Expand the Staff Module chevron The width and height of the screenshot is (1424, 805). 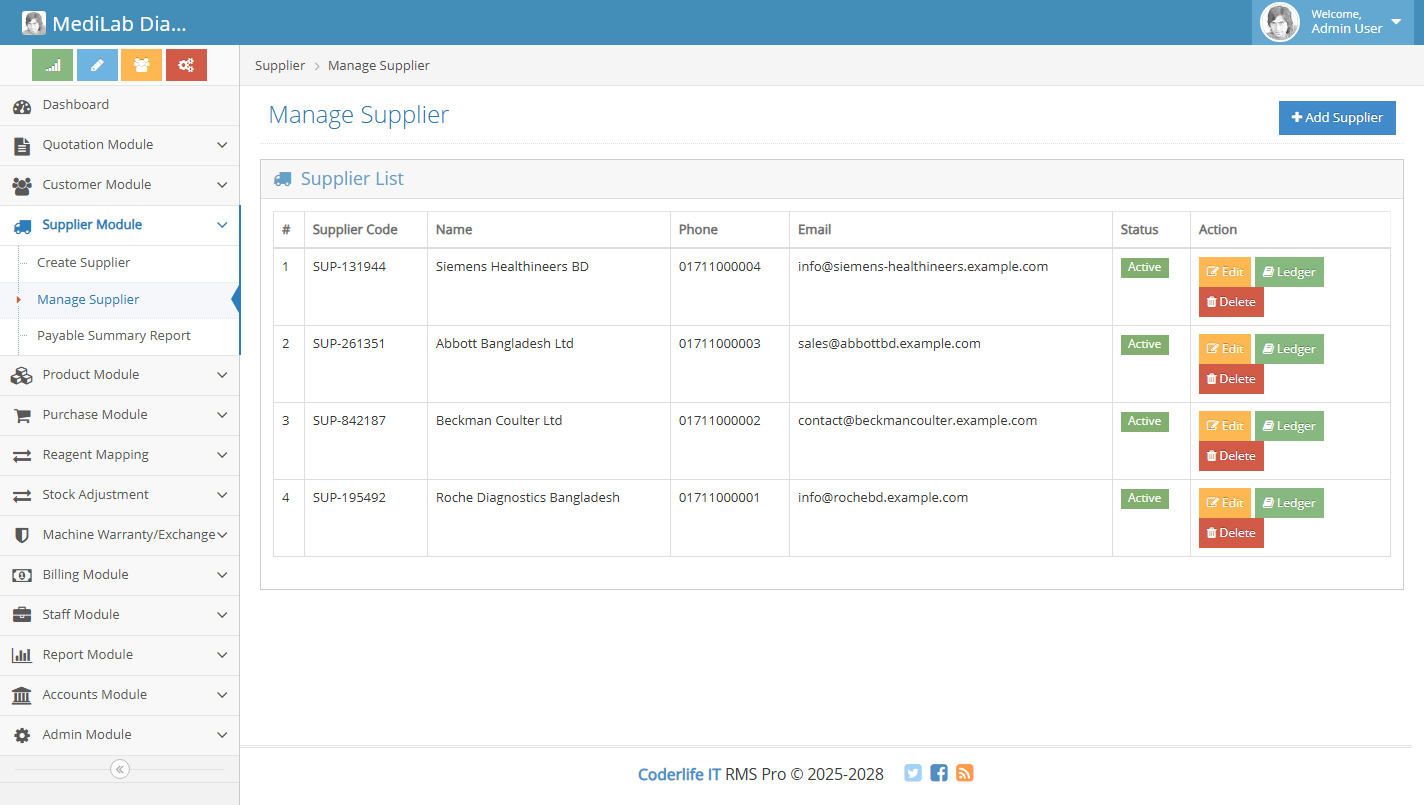point(222,615)
